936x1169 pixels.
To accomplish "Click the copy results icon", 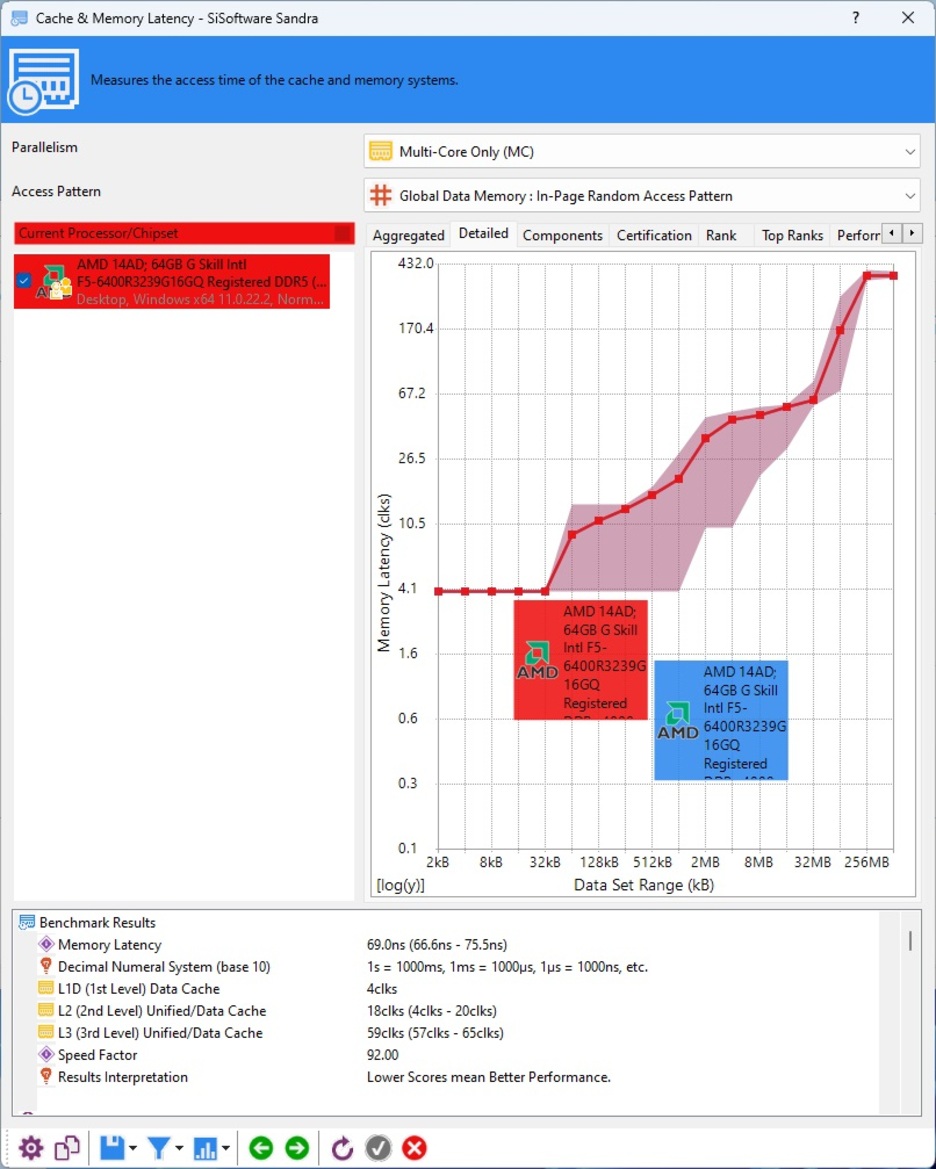I will (x=67, y=1147).
